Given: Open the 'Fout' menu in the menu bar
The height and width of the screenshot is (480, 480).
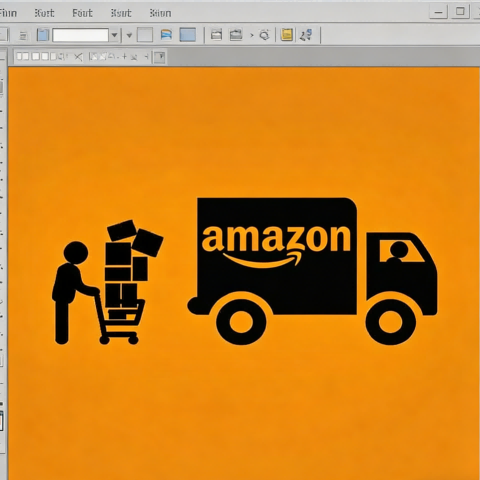Looking at the screenshot, I should 82,13.
